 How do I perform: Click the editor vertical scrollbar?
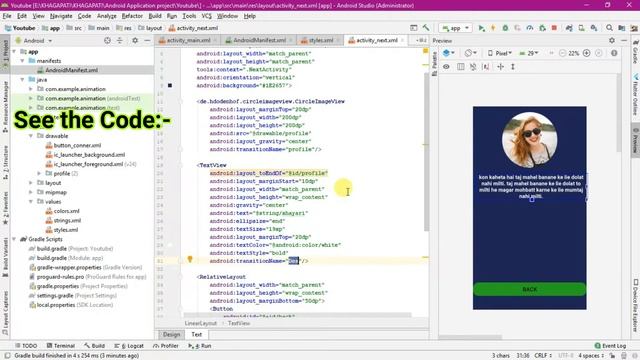426,151
